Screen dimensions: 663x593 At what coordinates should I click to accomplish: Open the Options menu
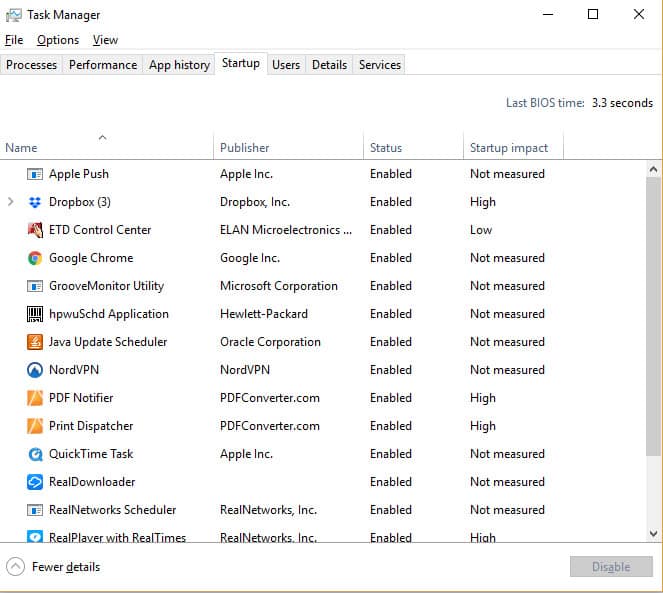[x=58, y=40]
